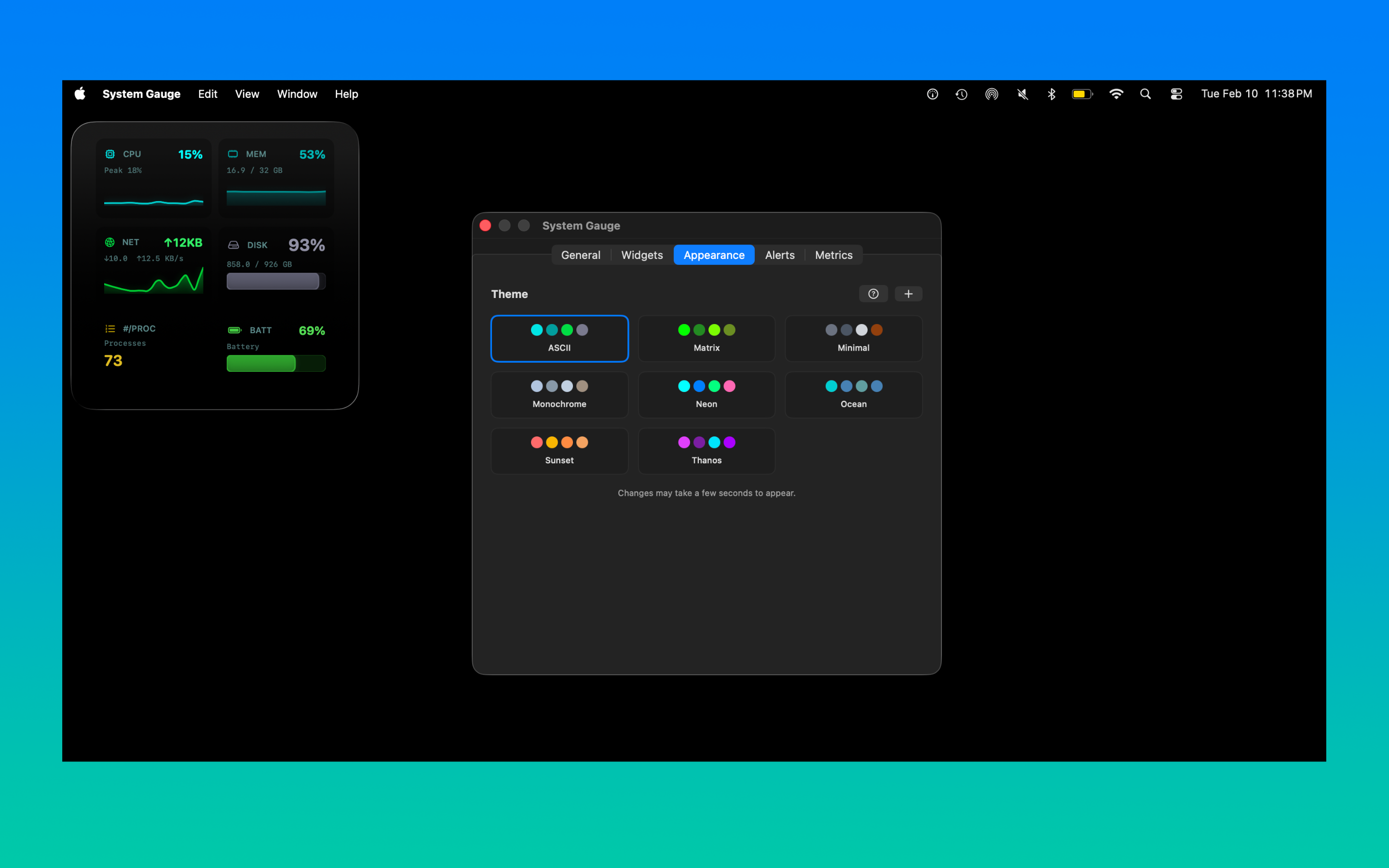
Task: Select the Neon theme
Action: pos(706,394)
